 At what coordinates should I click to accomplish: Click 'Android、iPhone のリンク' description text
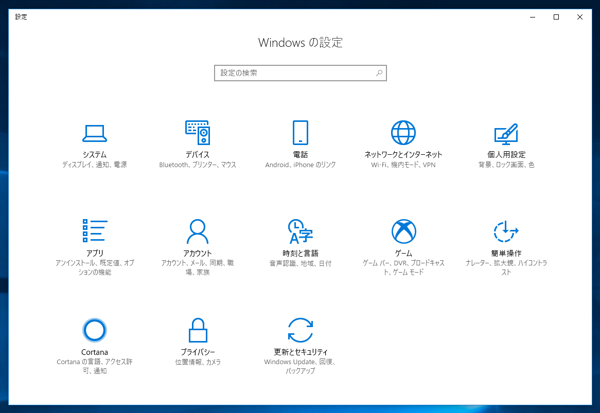300,165
